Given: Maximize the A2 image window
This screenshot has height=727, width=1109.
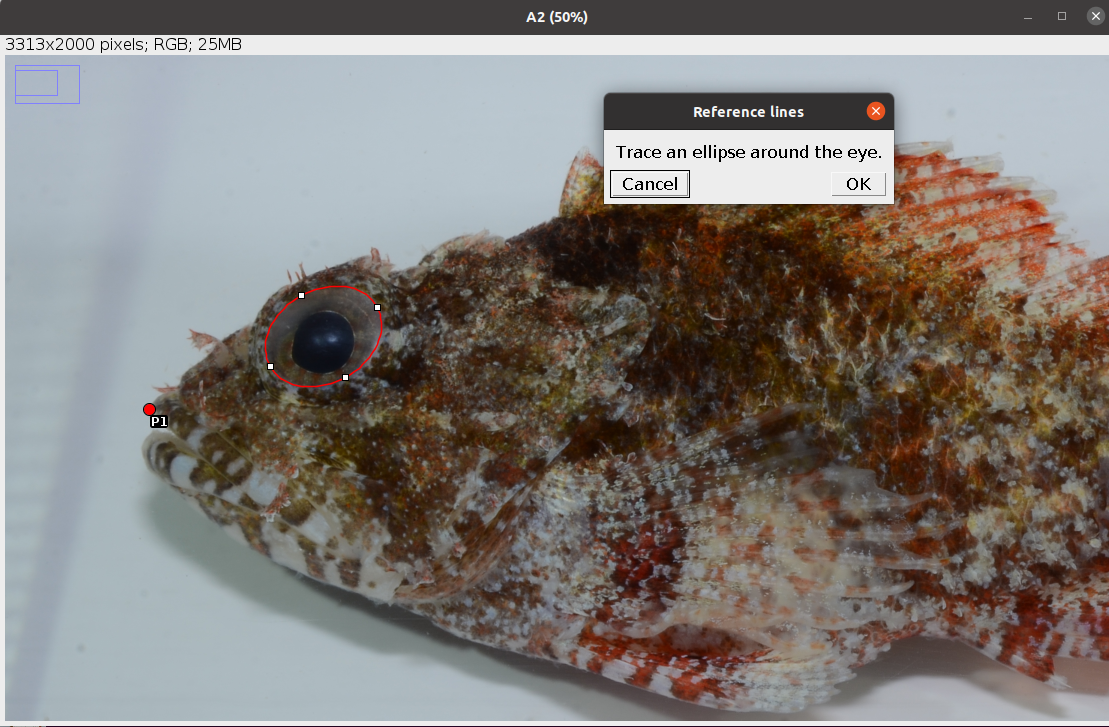Looking at the screenshot, I should coord(1062,17).
